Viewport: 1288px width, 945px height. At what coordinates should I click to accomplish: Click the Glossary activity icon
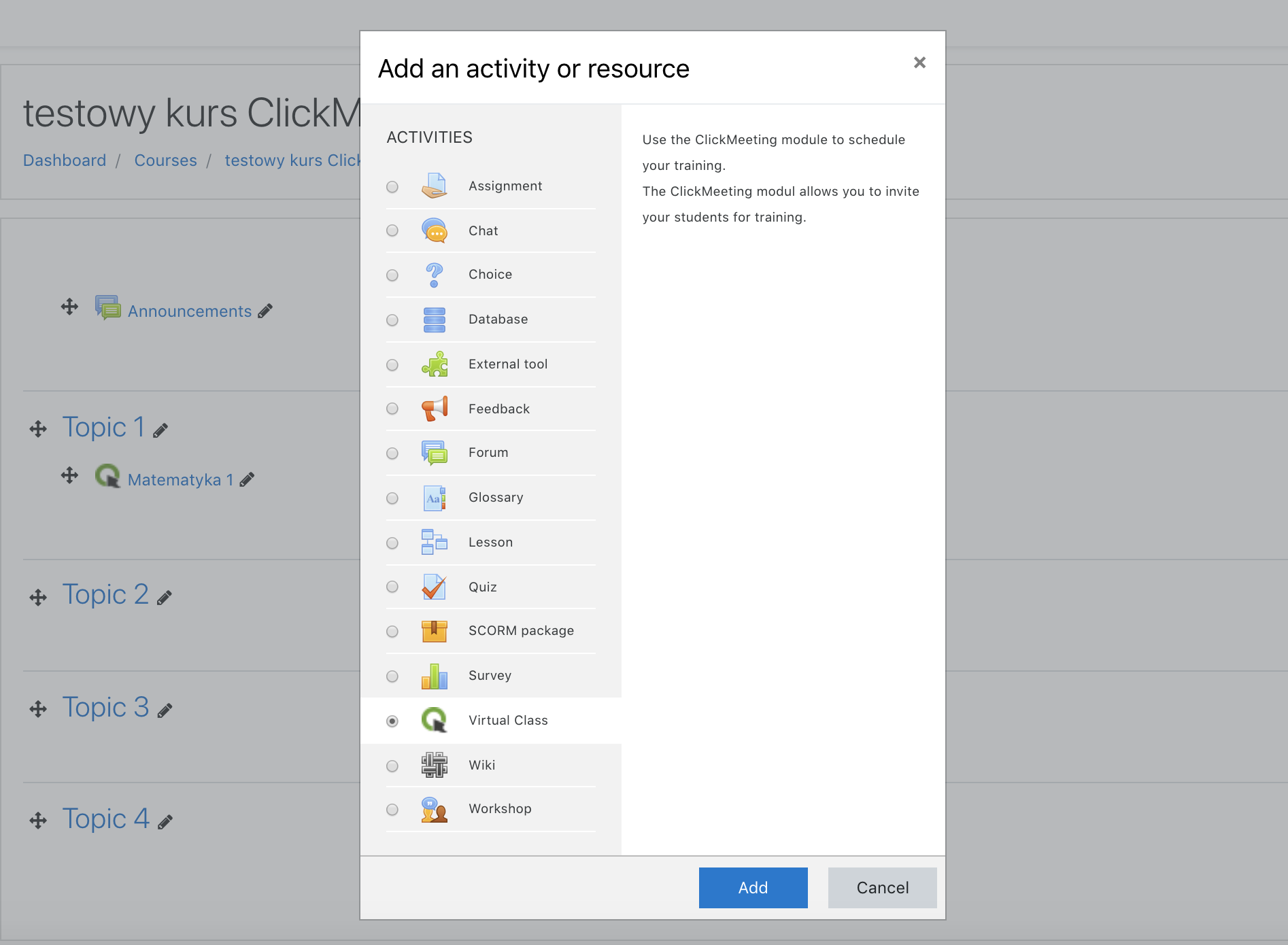pos(434,498)
